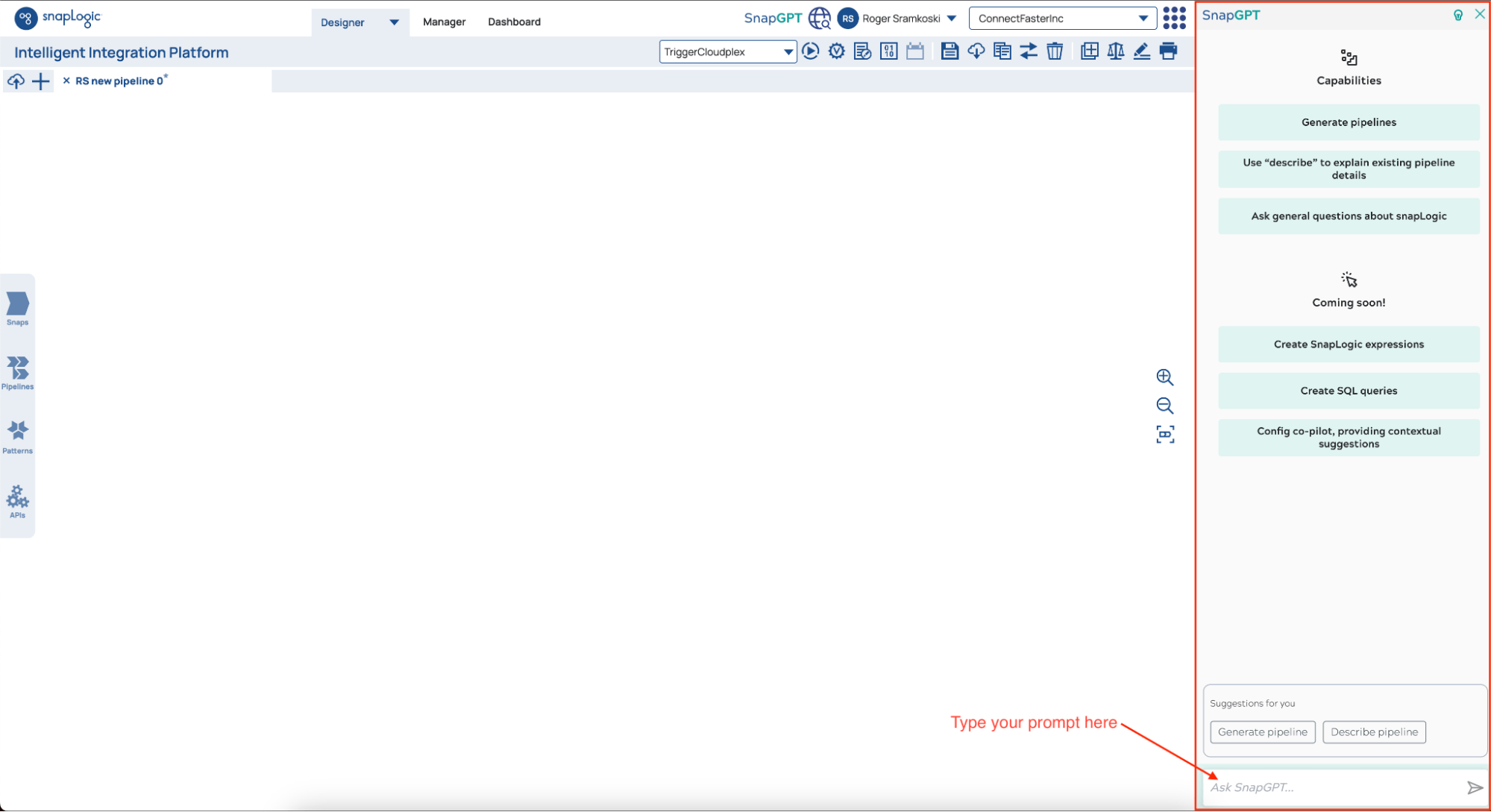Screen dimensions: 1491x812
Task: Open the pipeline Settings gear icon
Action: pos(835,51)
